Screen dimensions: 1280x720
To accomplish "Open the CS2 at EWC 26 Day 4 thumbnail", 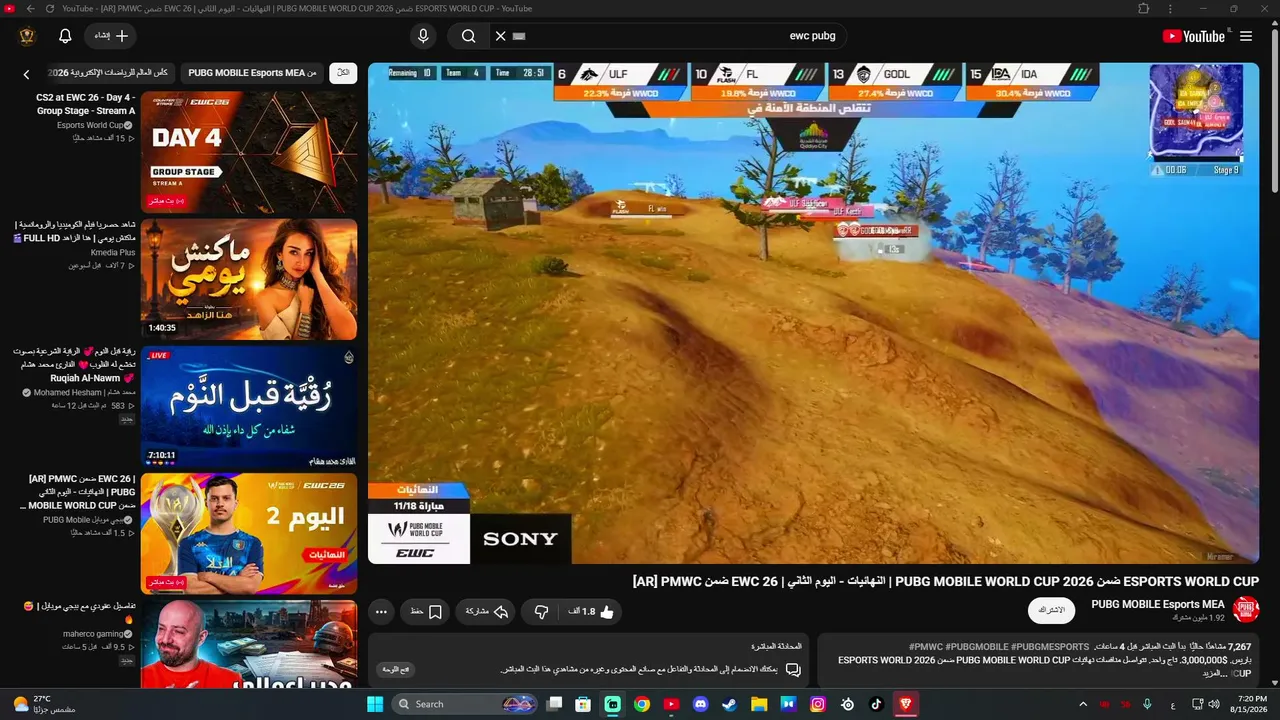I will (x=249, y=152).
